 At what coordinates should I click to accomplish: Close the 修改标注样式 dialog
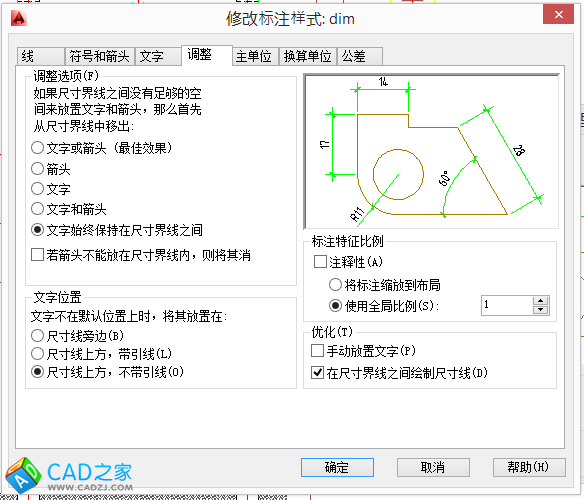click(558, 15)
